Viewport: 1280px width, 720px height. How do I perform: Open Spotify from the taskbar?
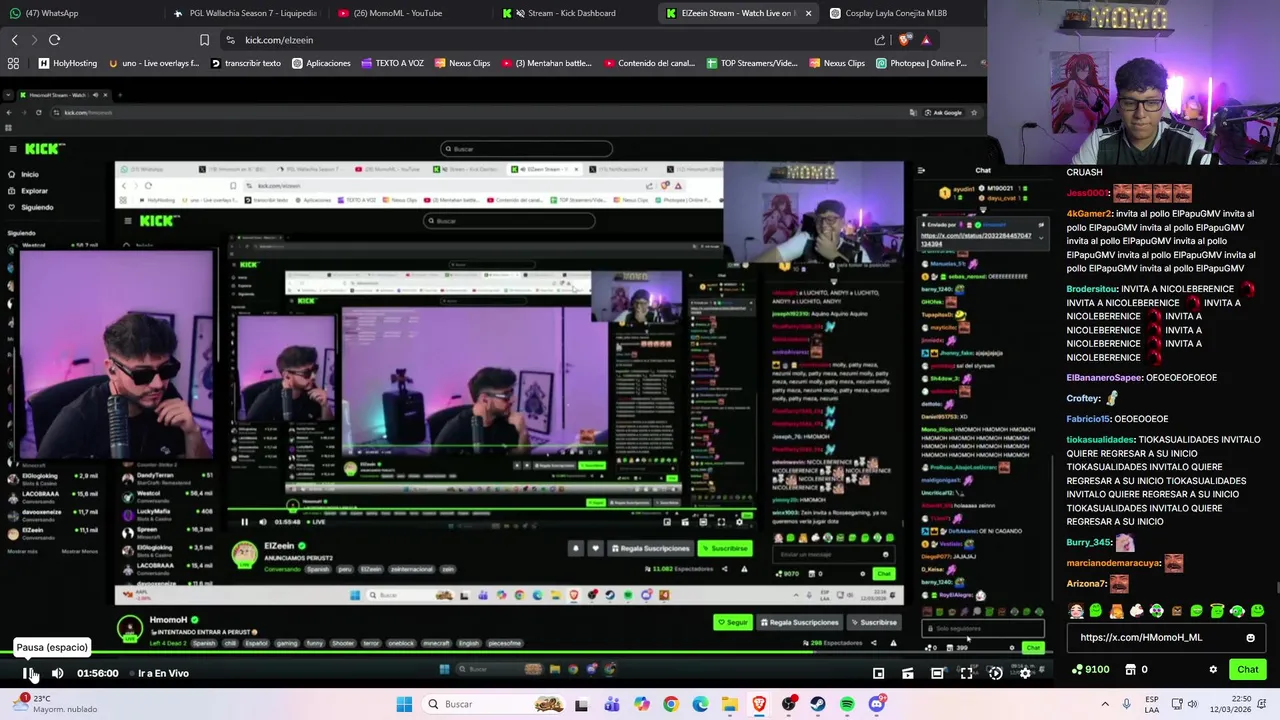tap(847, 704)
